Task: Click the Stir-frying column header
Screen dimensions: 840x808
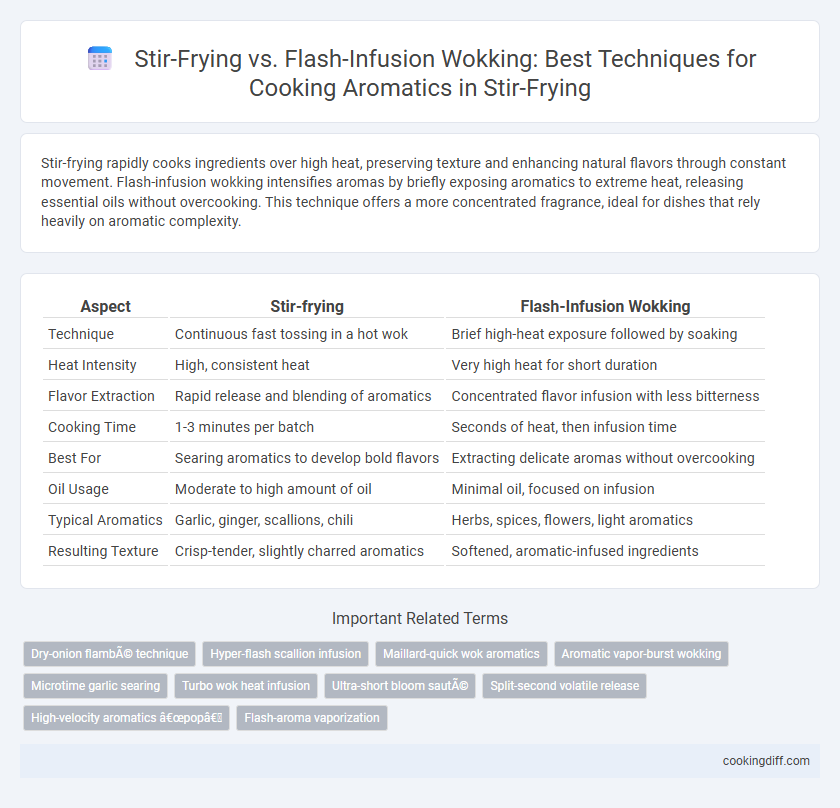Action: [307, 306]
